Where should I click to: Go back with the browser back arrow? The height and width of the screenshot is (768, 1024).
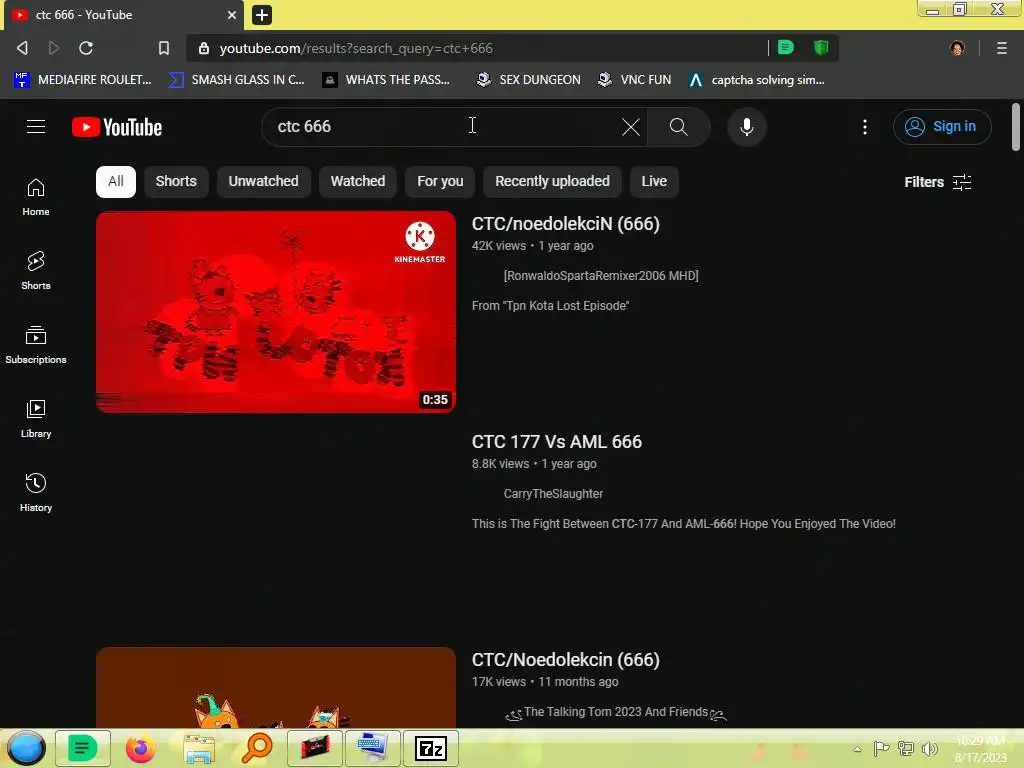(x=22, y=48)
